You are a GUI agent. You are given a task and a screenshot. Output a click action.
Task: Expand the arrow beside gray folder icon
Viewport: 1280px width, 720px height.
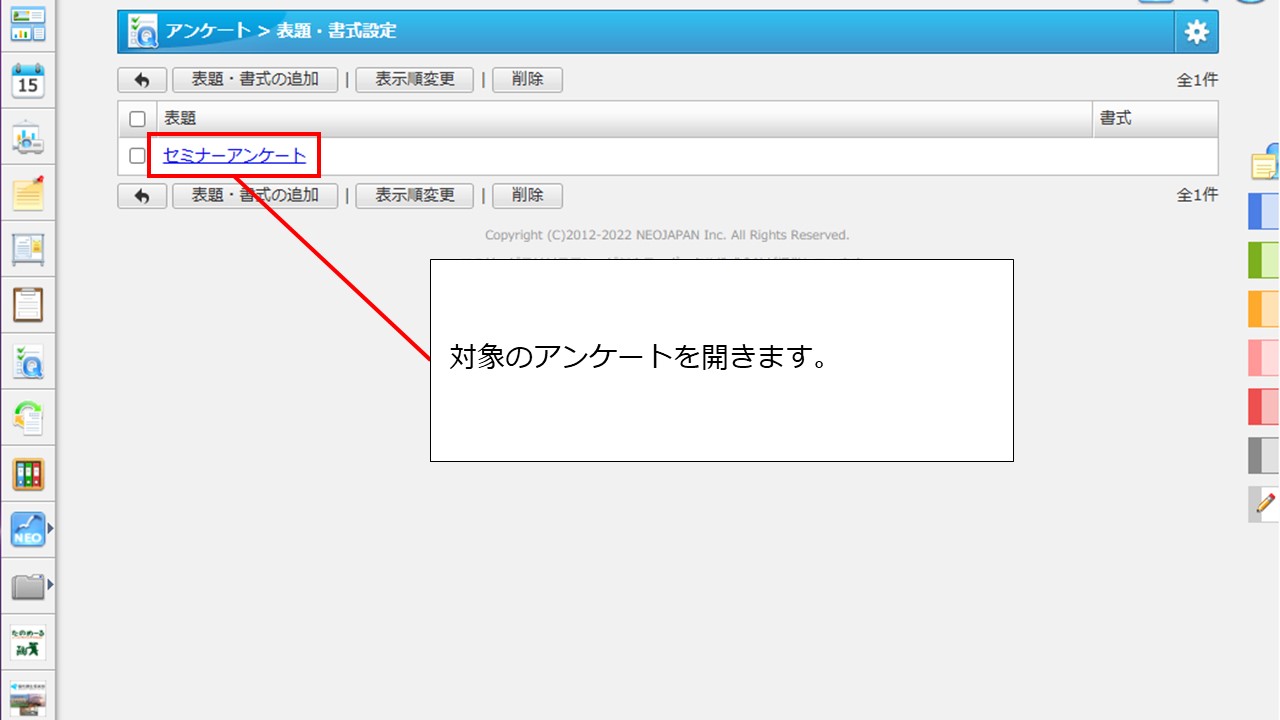(50, 584)
